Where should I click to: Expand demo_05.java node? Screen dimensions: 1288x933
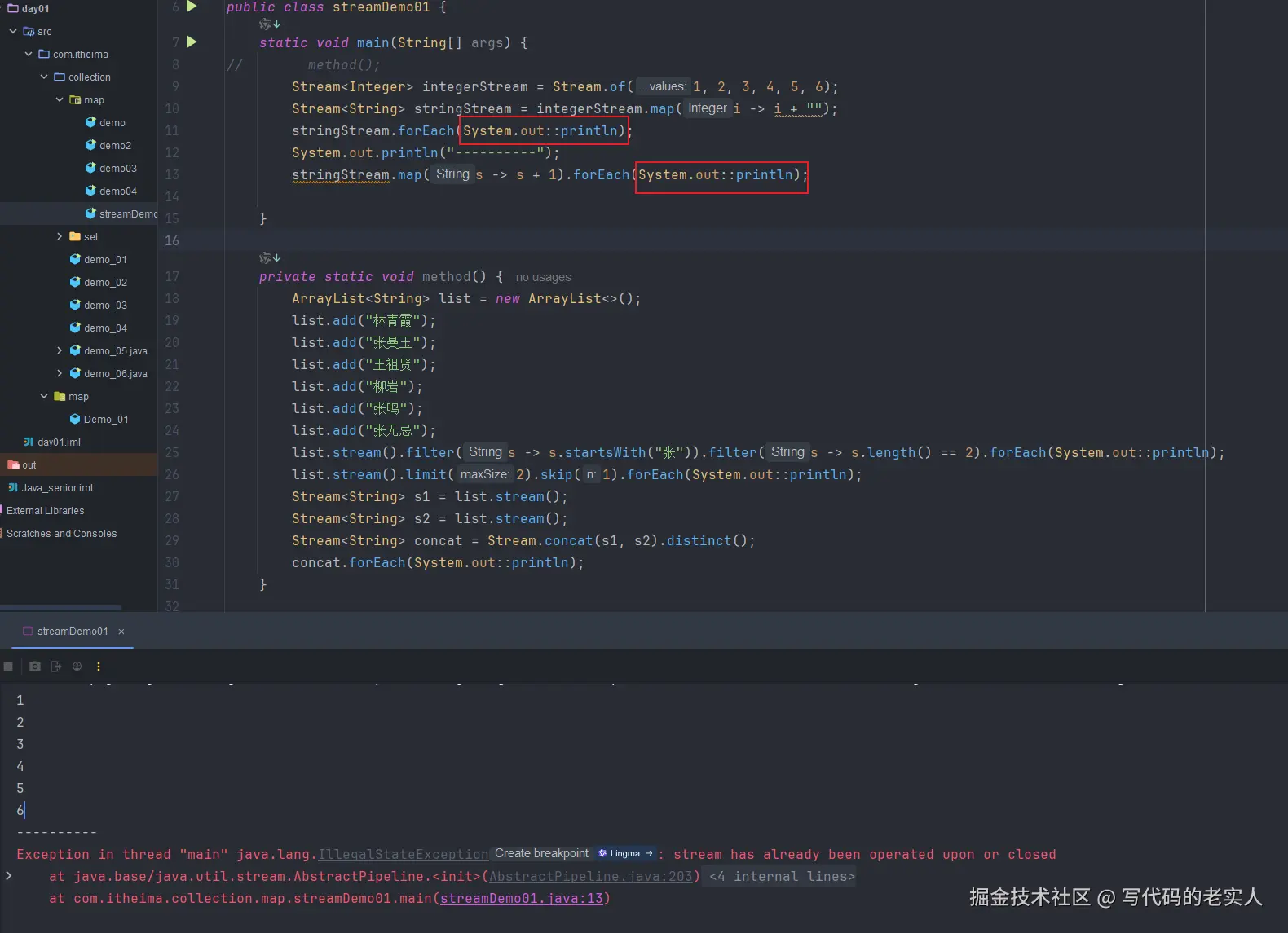click(x=60, y=350)
